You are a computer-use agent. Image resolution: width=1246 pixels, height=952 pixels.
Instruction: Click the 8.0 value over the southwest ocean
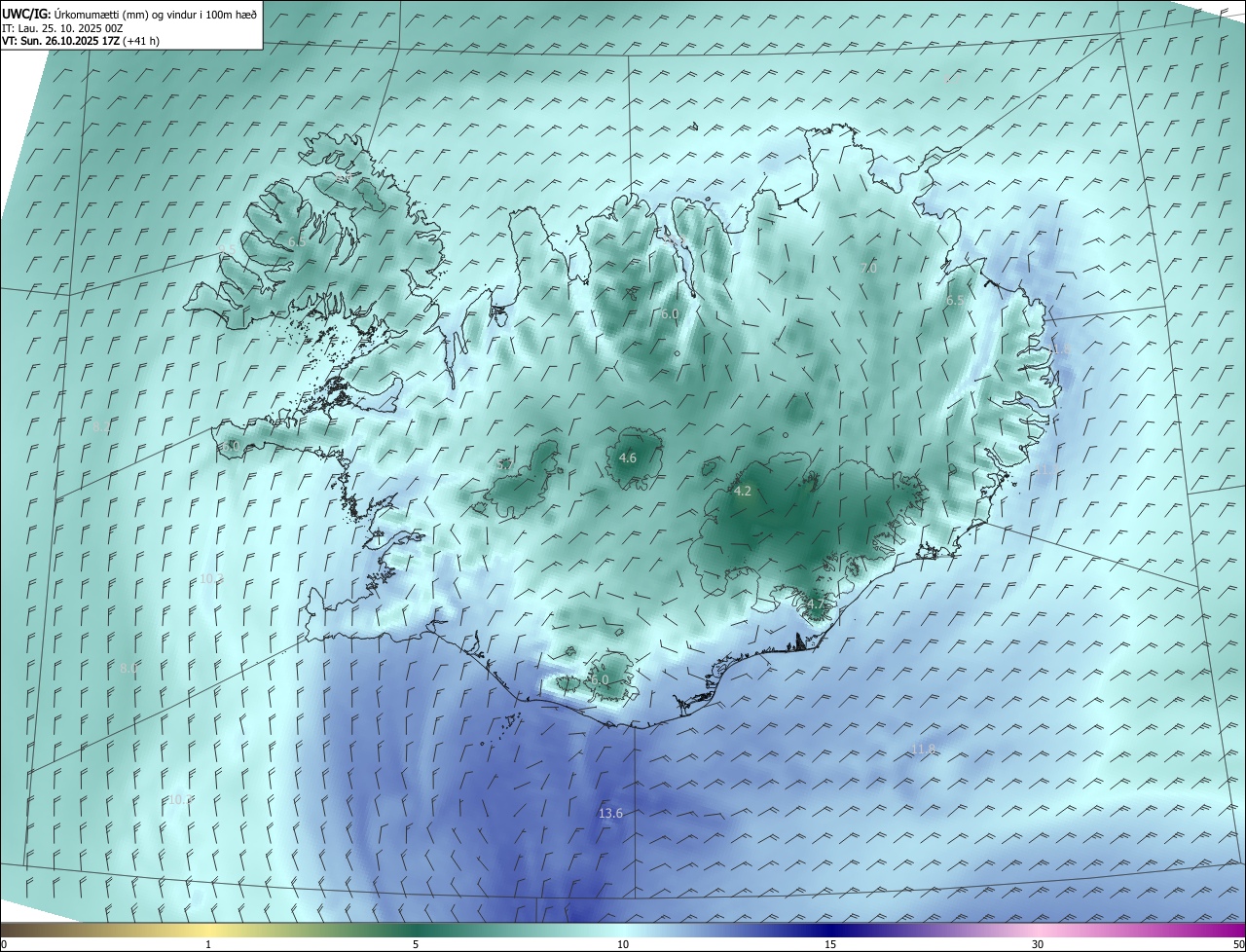(x=128, y=668)
